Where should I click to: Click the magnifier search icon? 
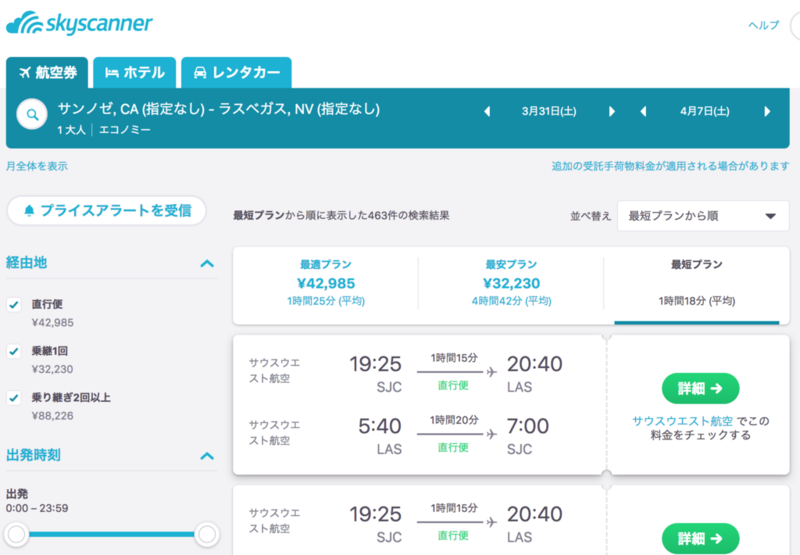click(x=32, y=114)
